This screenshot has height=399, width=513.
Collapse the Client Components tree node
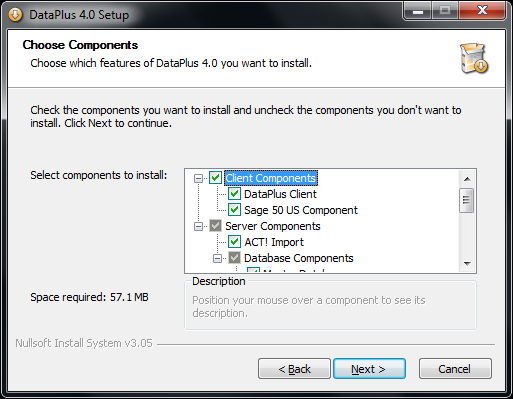198,178
